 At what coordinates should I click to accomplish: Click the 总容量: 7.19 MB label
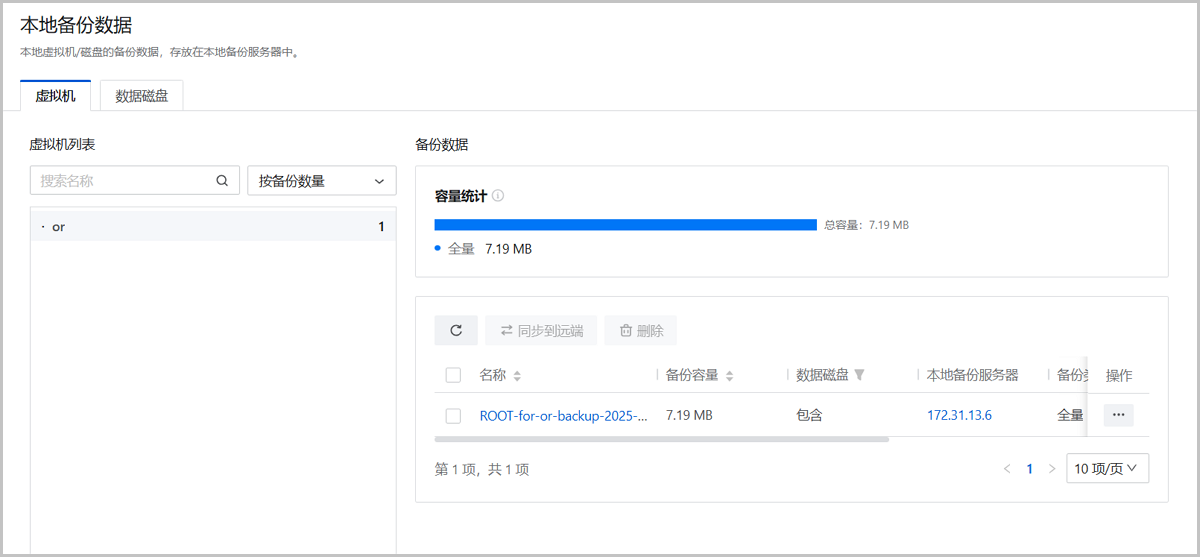tap(866, 225)
